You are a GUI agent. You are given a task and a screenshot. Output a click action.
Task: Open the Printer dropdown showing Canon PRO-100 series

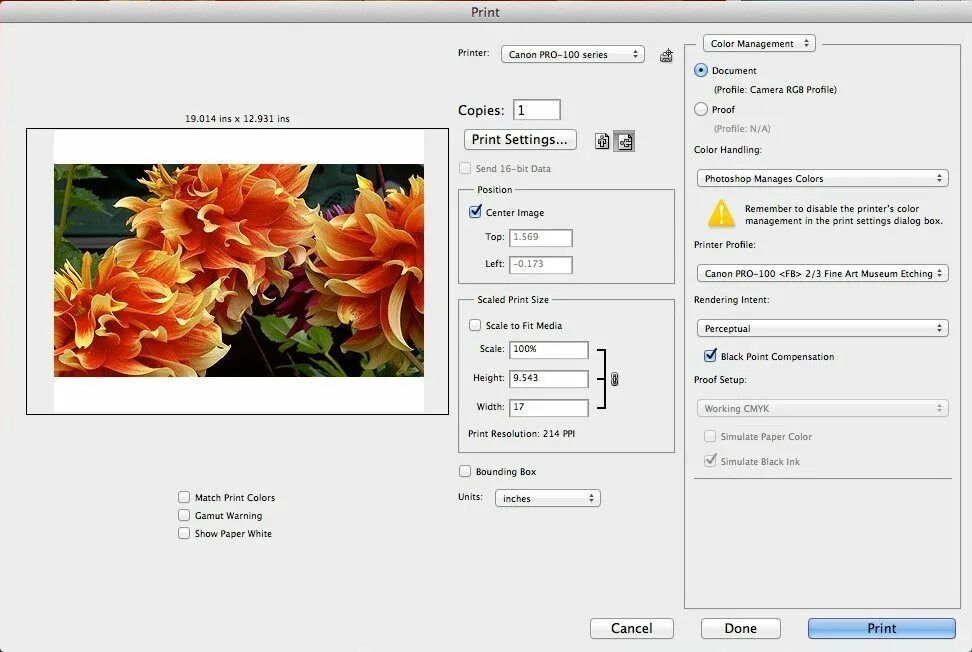(x=573, y=55)
